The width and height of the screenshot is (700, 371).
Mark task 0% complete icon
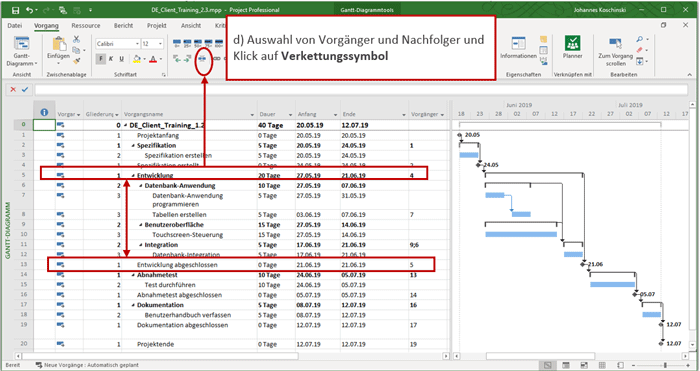[x=177, y=43]
